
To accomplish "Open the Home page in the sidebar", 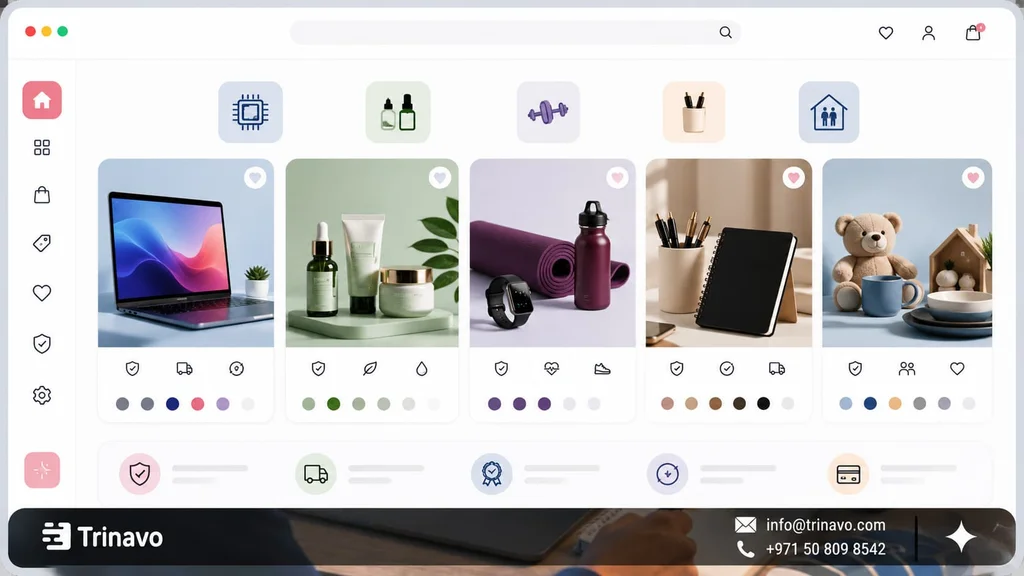I will (x=42, y=100).
